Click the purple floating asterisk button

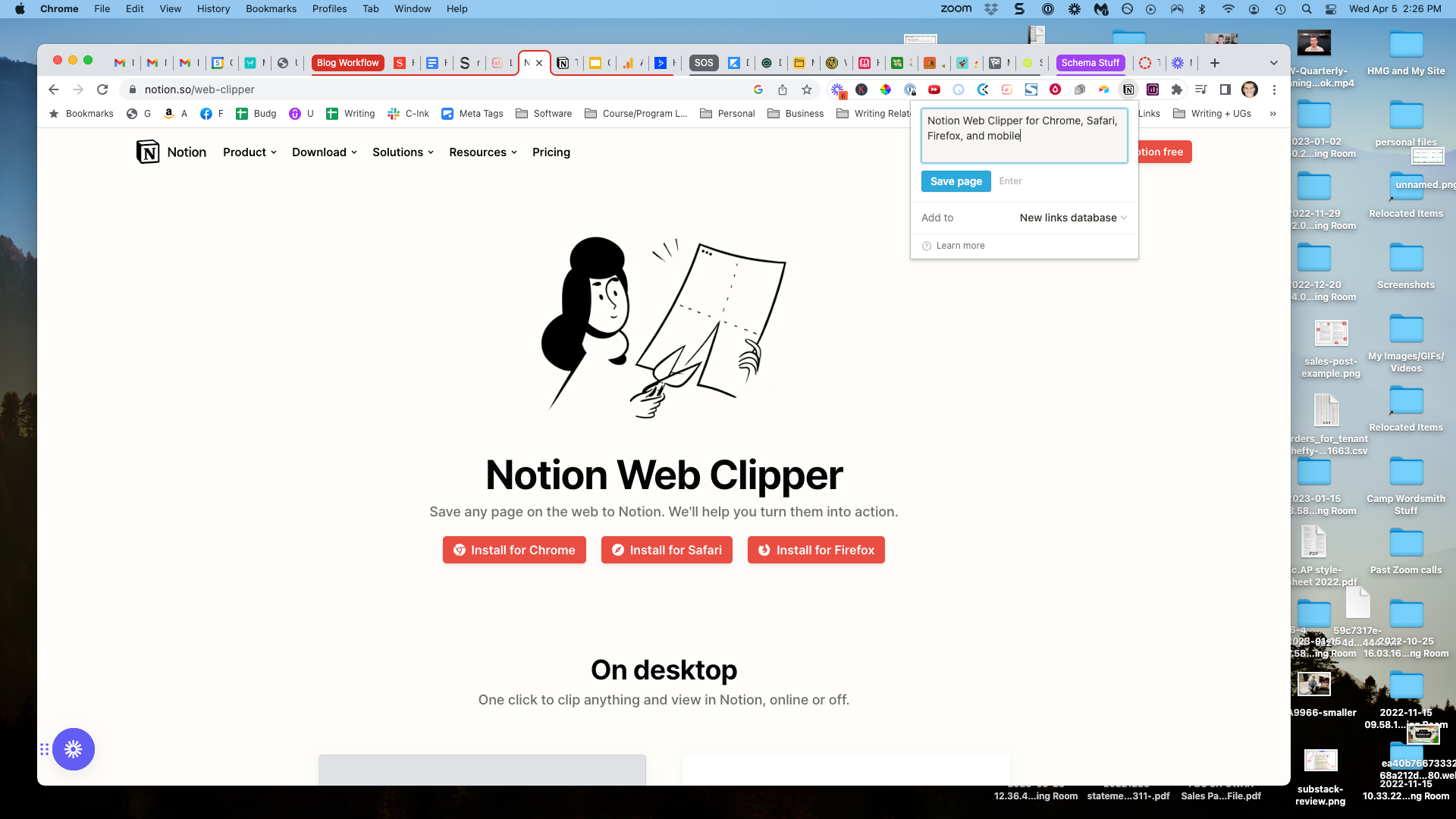tap(74, 749)
